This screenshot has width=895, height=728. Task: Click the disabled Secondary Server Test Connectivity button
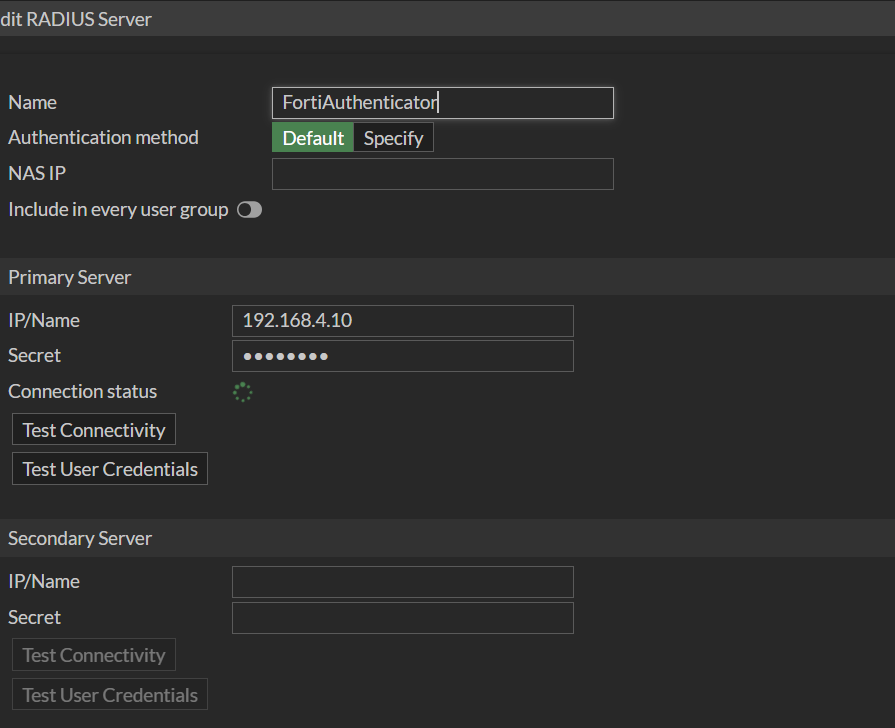coord(93,655)
